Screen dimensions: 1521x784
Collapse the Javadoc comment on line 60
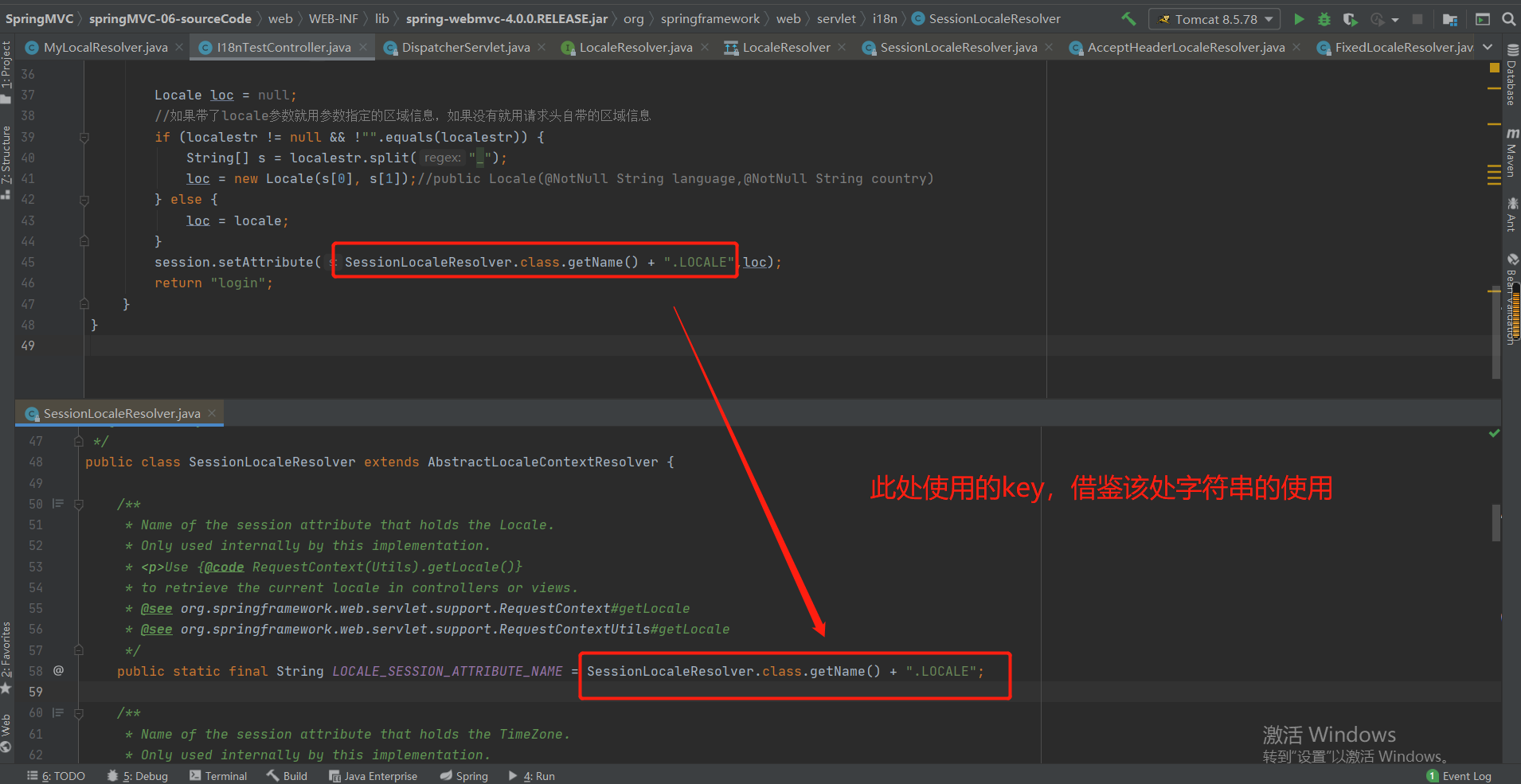pos(78,713)
